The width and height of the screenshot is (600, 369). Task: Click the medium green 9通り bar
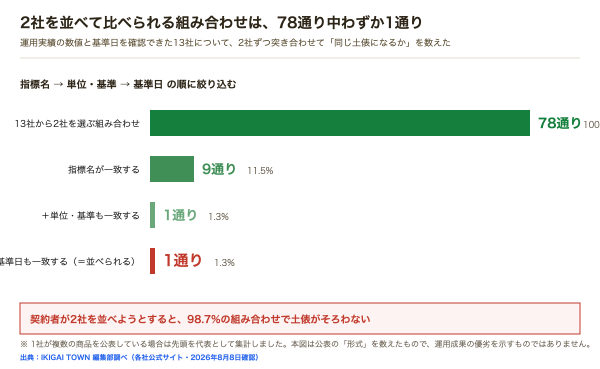(172, 169)
